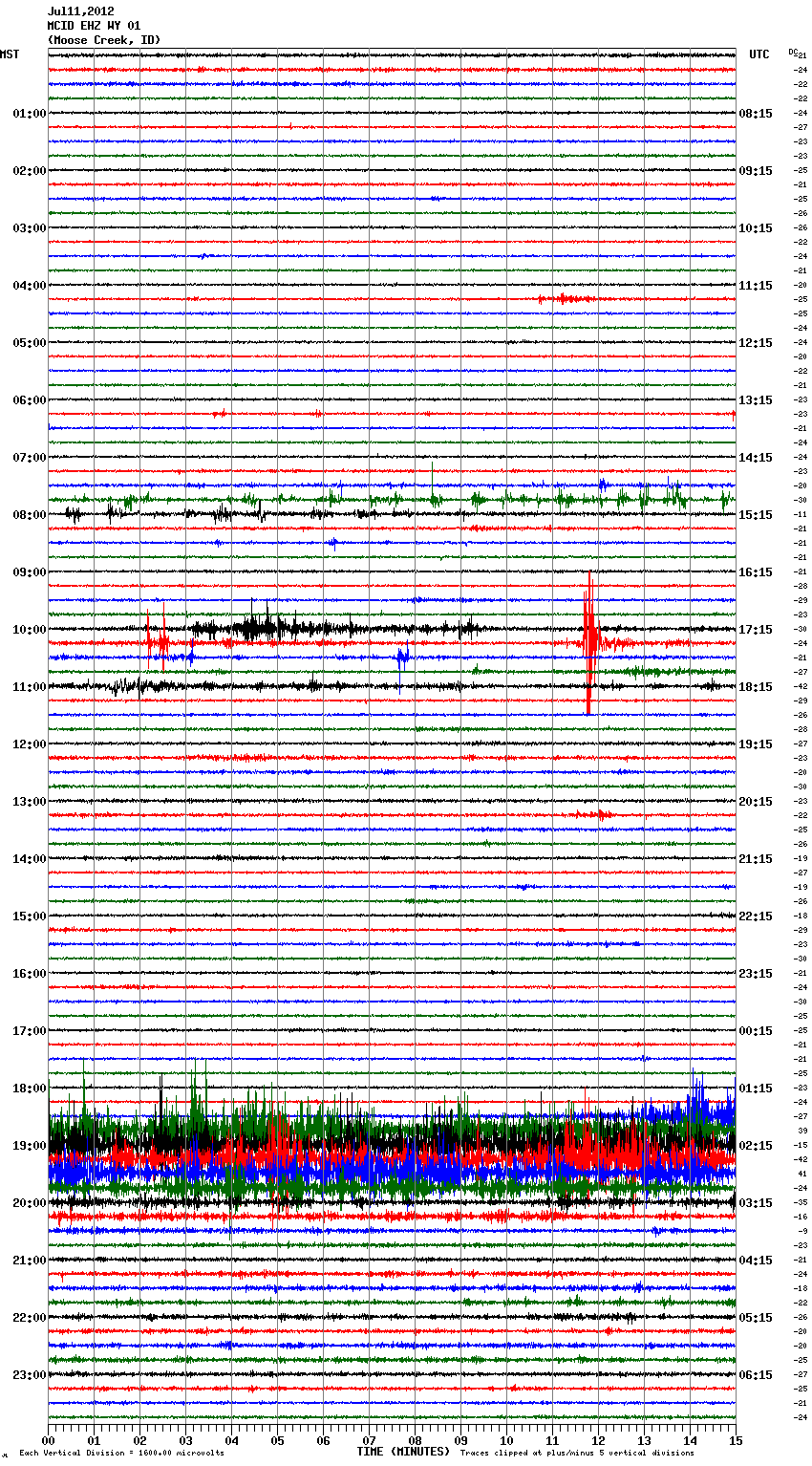
Task: Click the "MST" timezone column header
Action: 10,54
